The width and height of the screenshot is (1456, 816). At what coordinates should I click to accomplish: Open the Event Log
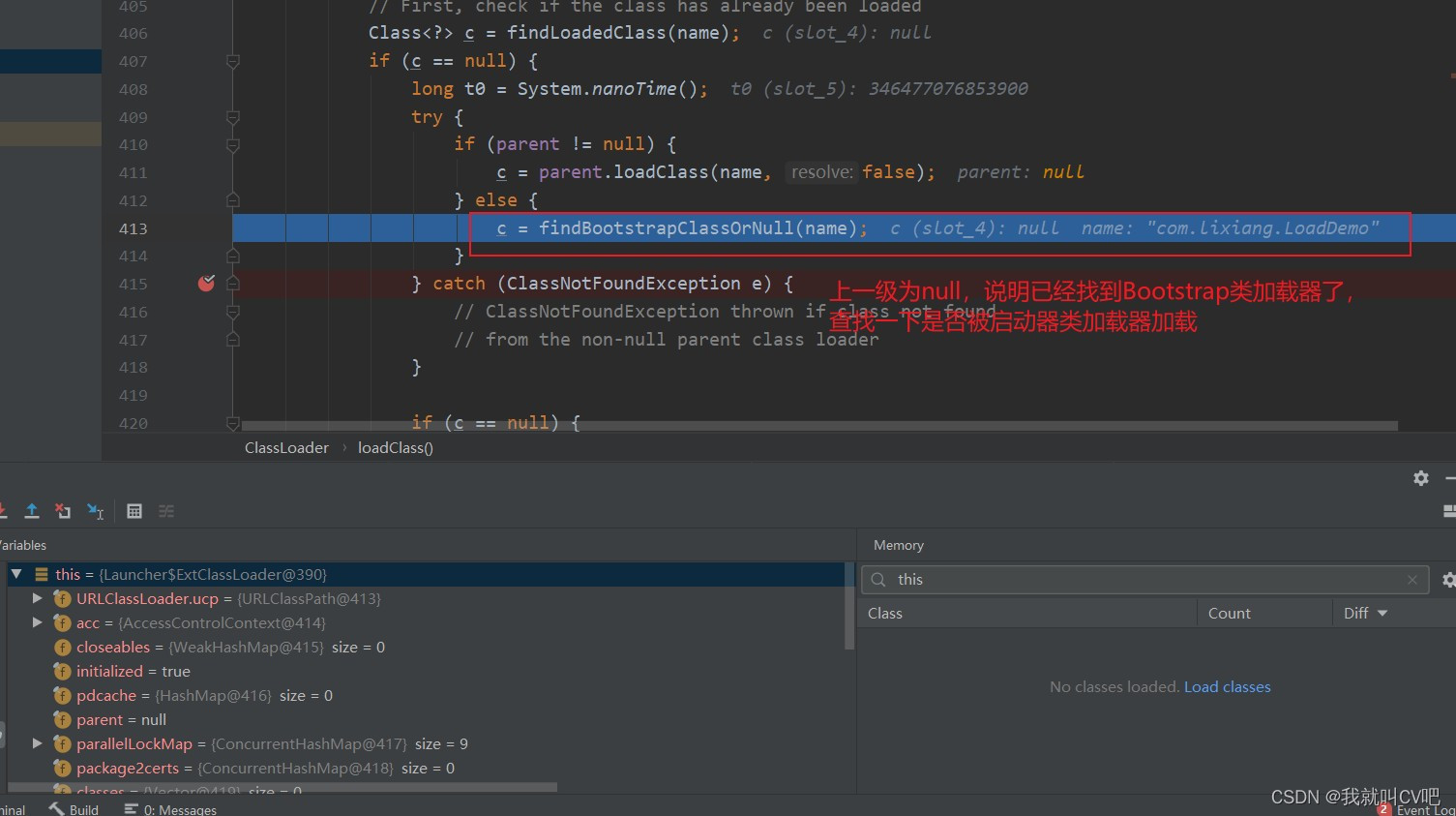click(x=1417, y=809)
